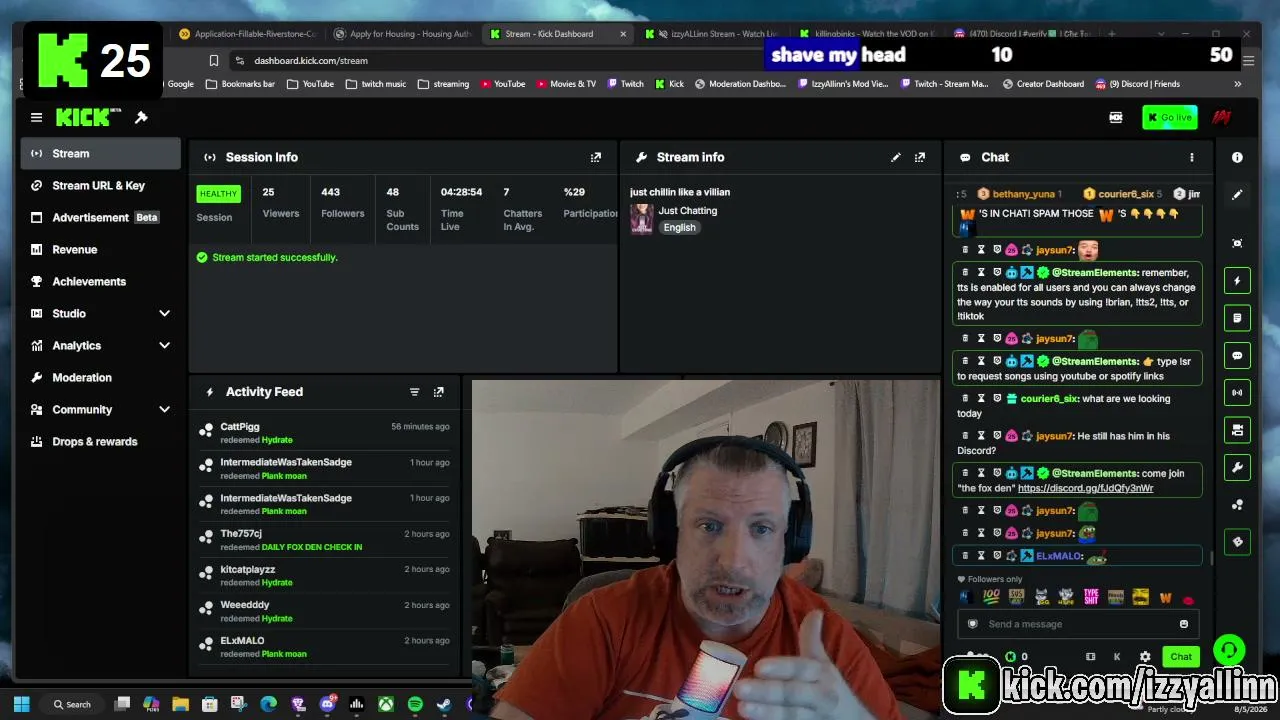Image resolution: width=1280 pixels, height=720 pixels.
Task: Open File Explorer from the taskbar
Action: tap(180, 704)
